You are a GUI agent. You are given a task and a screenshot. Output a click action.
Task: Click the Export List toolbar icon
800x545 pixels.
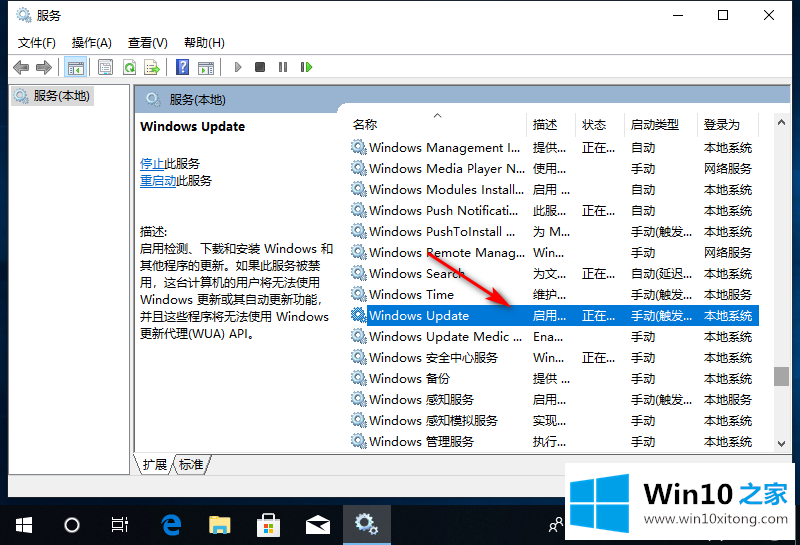click(x=152, y=67)
